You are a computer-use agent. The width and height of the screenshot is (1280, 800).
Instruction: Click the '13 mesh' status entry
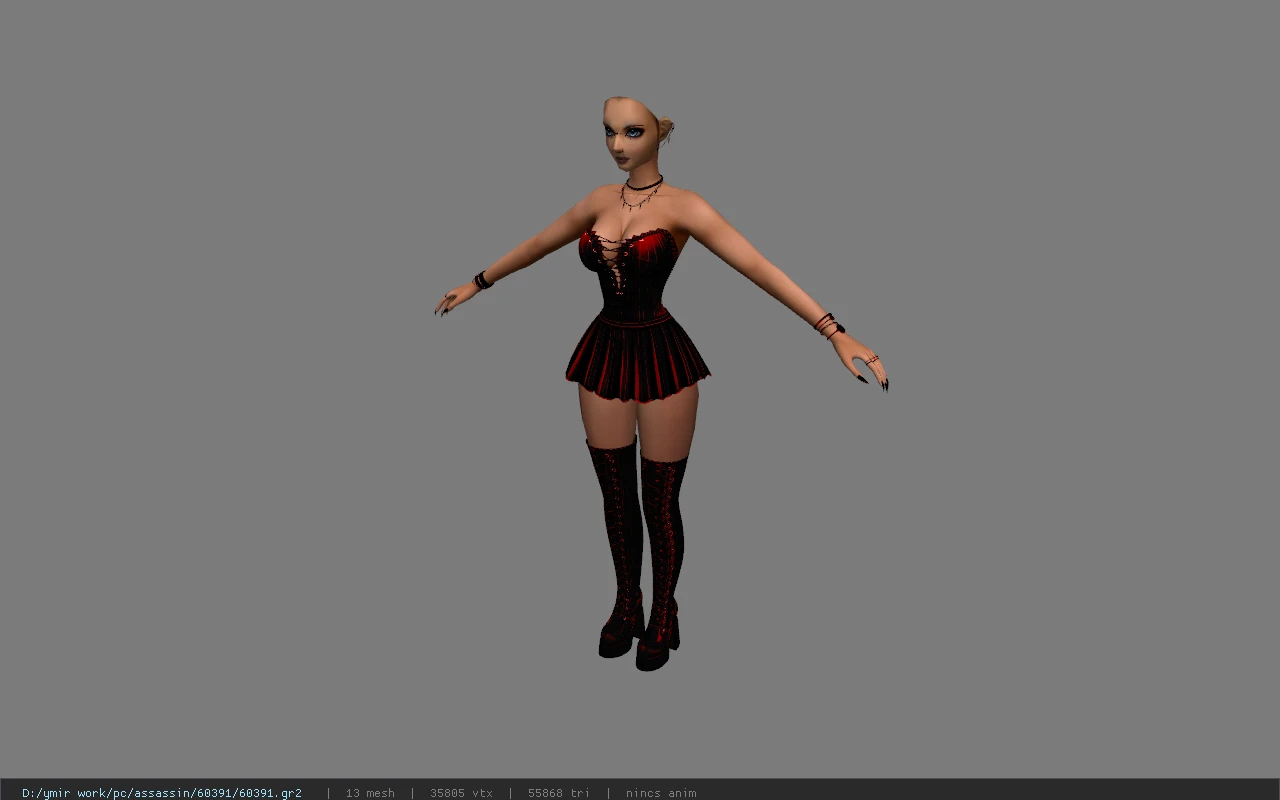click(x=370, y=793)
